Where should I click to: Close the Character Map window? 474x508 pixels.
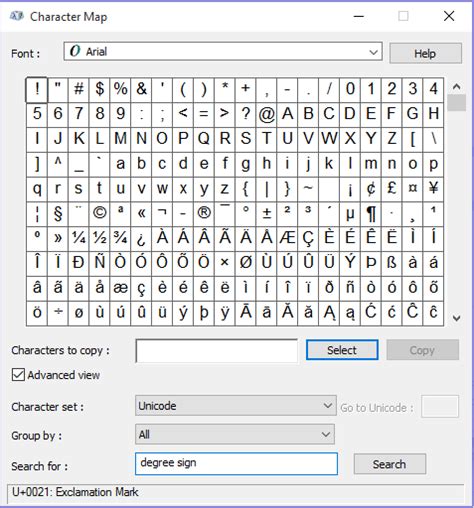pyautogui.click(x=449, y=16)
